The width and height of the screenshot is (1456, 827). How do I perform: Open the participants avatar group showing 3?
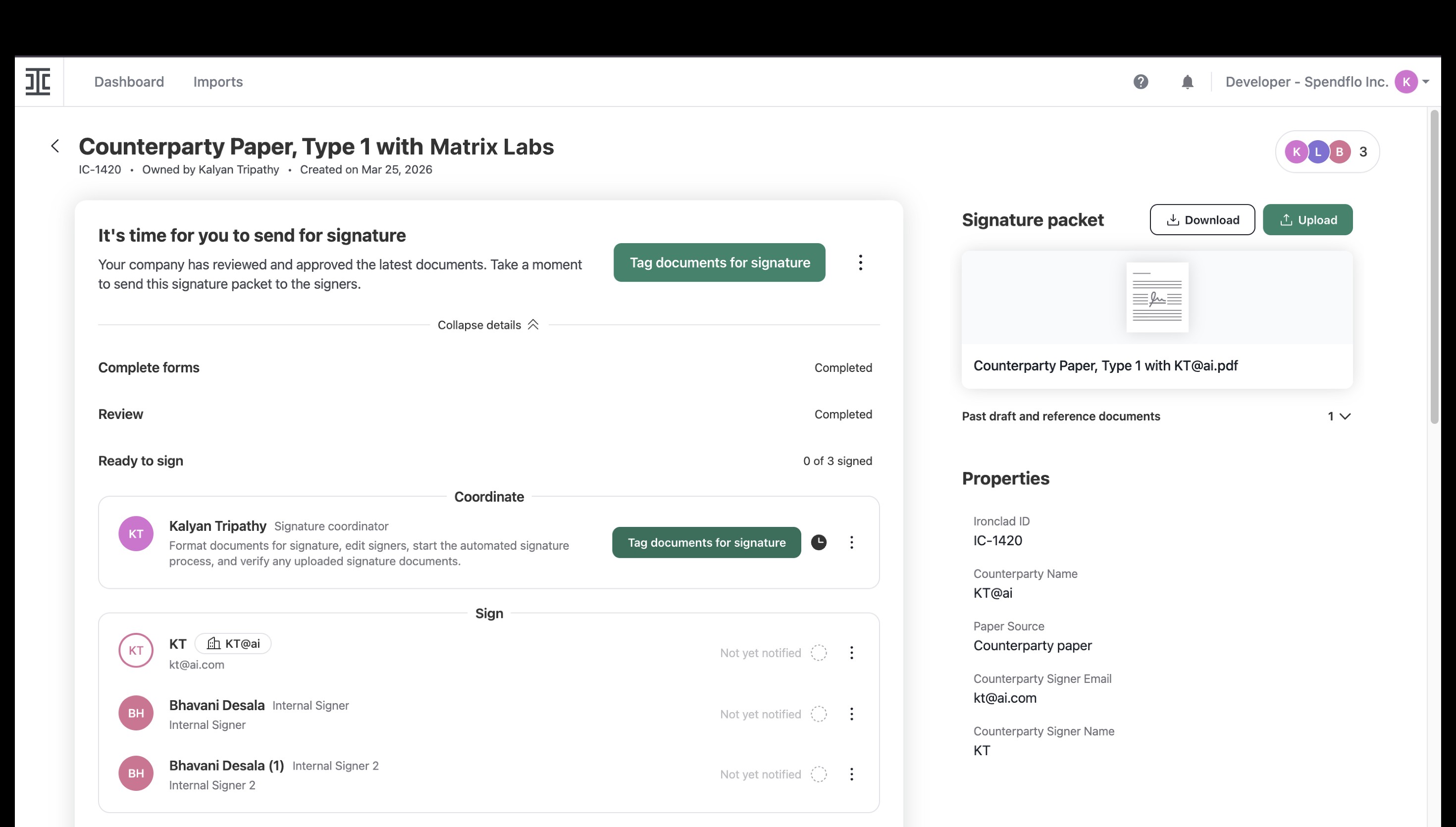tap(1327, 152)
